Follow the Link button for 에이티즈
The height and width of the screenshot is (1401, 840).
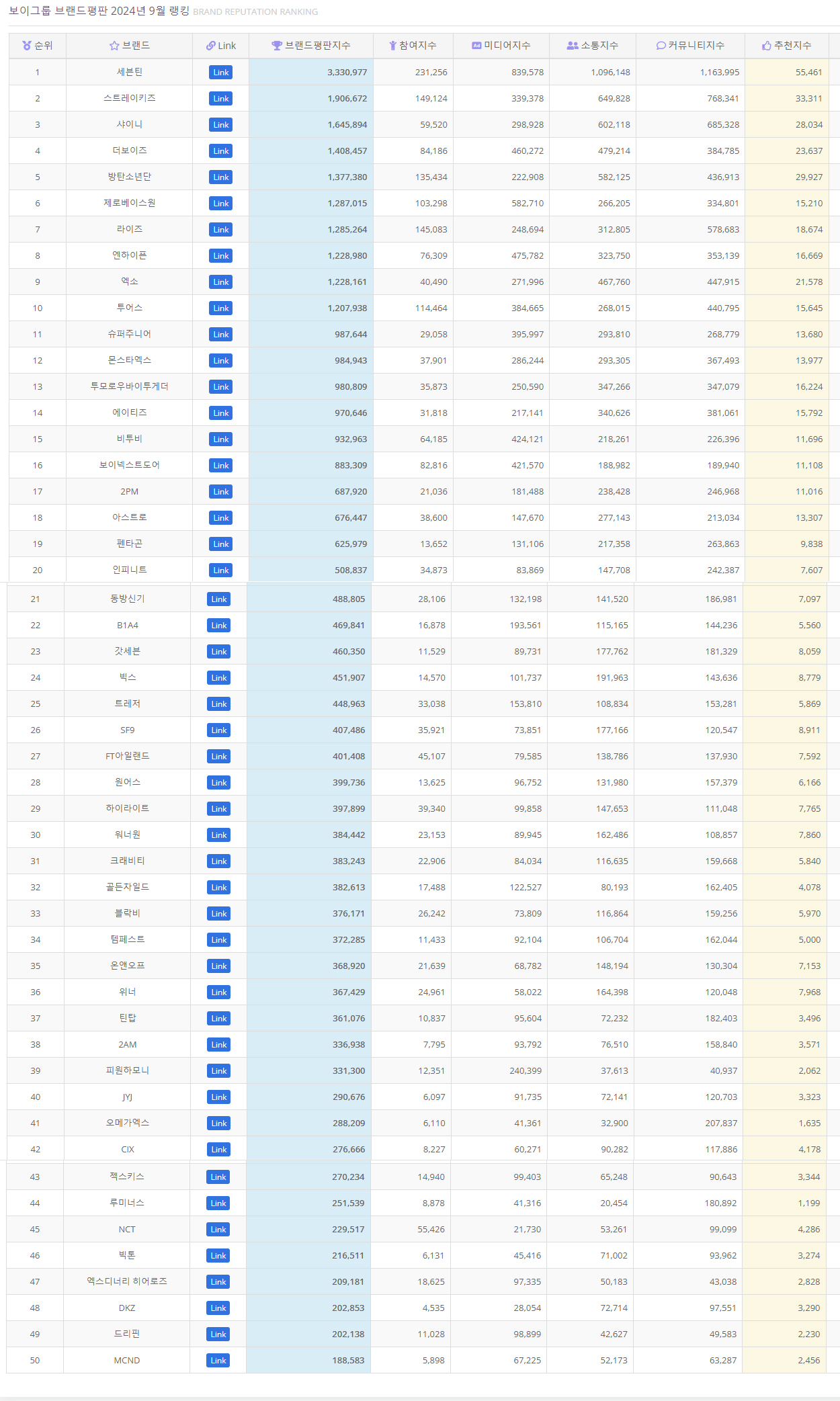(221, 413)
